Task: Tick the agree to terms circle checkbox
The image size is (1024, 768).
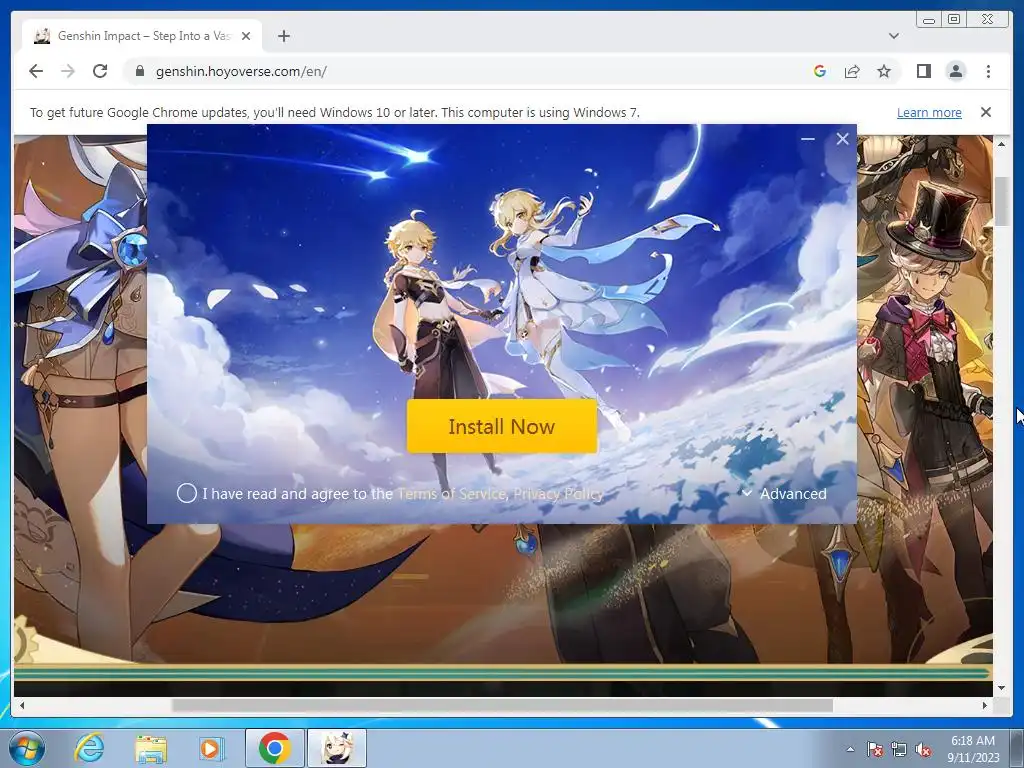Action: (x=187, y=493)
